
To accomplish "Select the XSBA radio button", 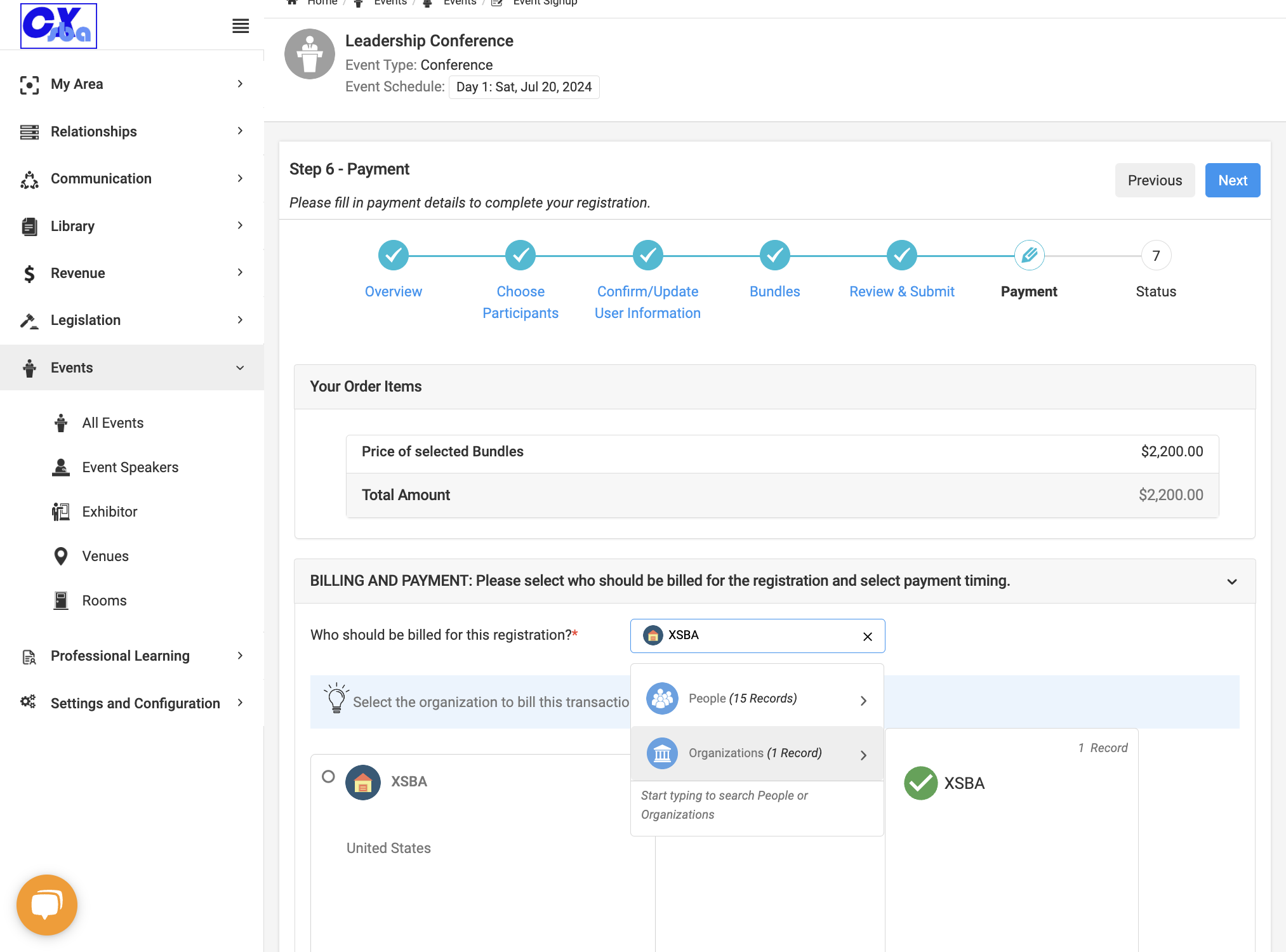I will (328, 776).
